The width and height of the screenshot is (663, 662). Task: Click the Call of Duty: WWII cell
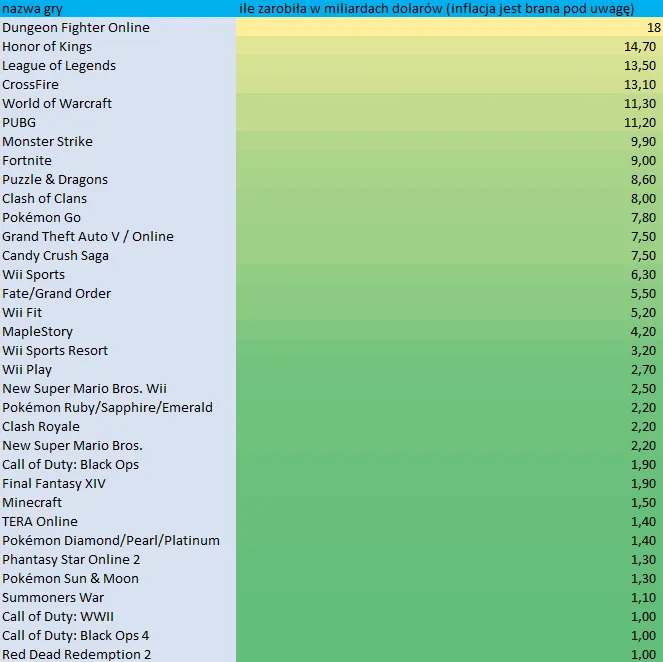(118, 617)
